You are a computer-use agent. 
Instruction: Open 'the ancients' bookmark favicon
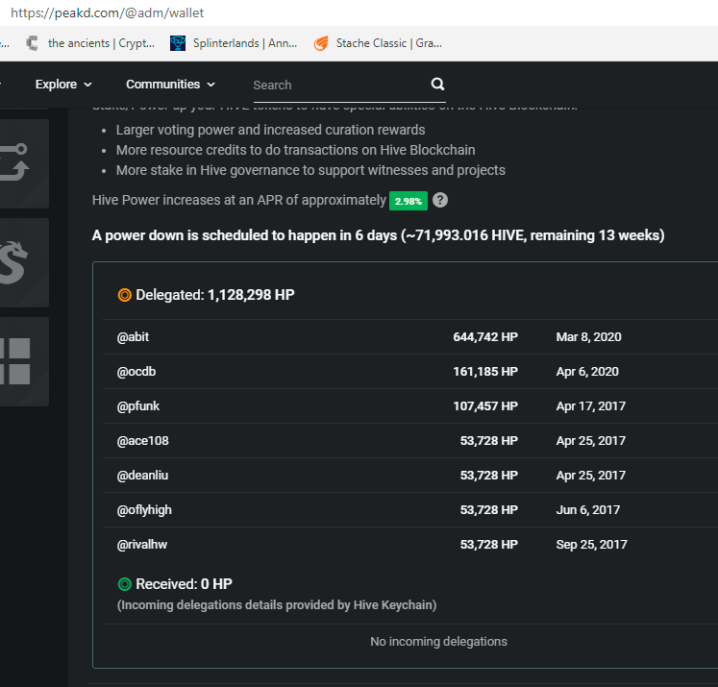click(x=32, y=43)
